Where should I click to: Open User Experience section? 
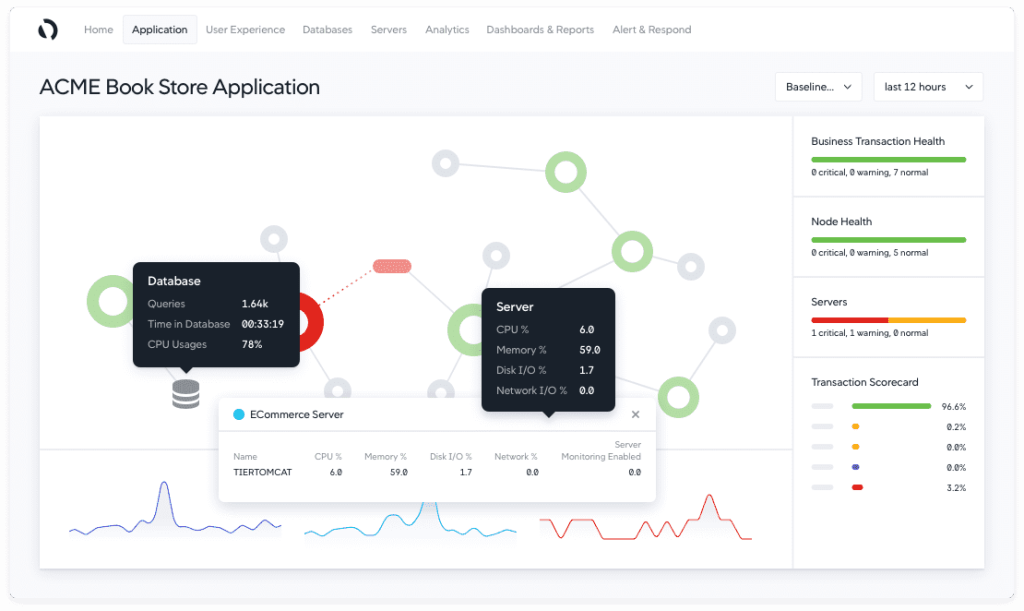(245, 29)
